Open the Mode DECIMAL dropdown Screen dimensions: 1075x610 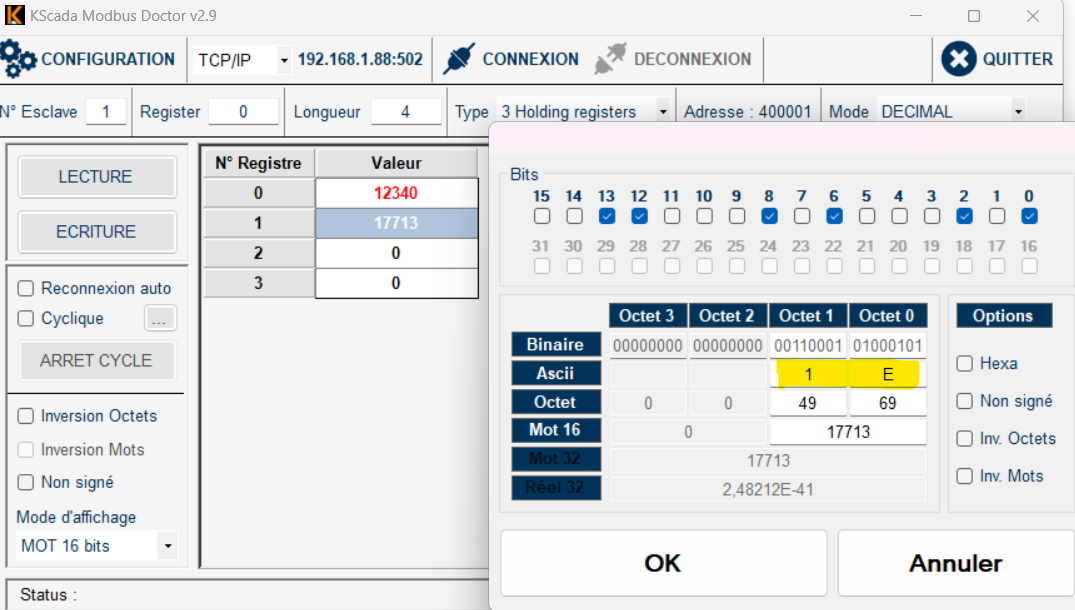1018,111
